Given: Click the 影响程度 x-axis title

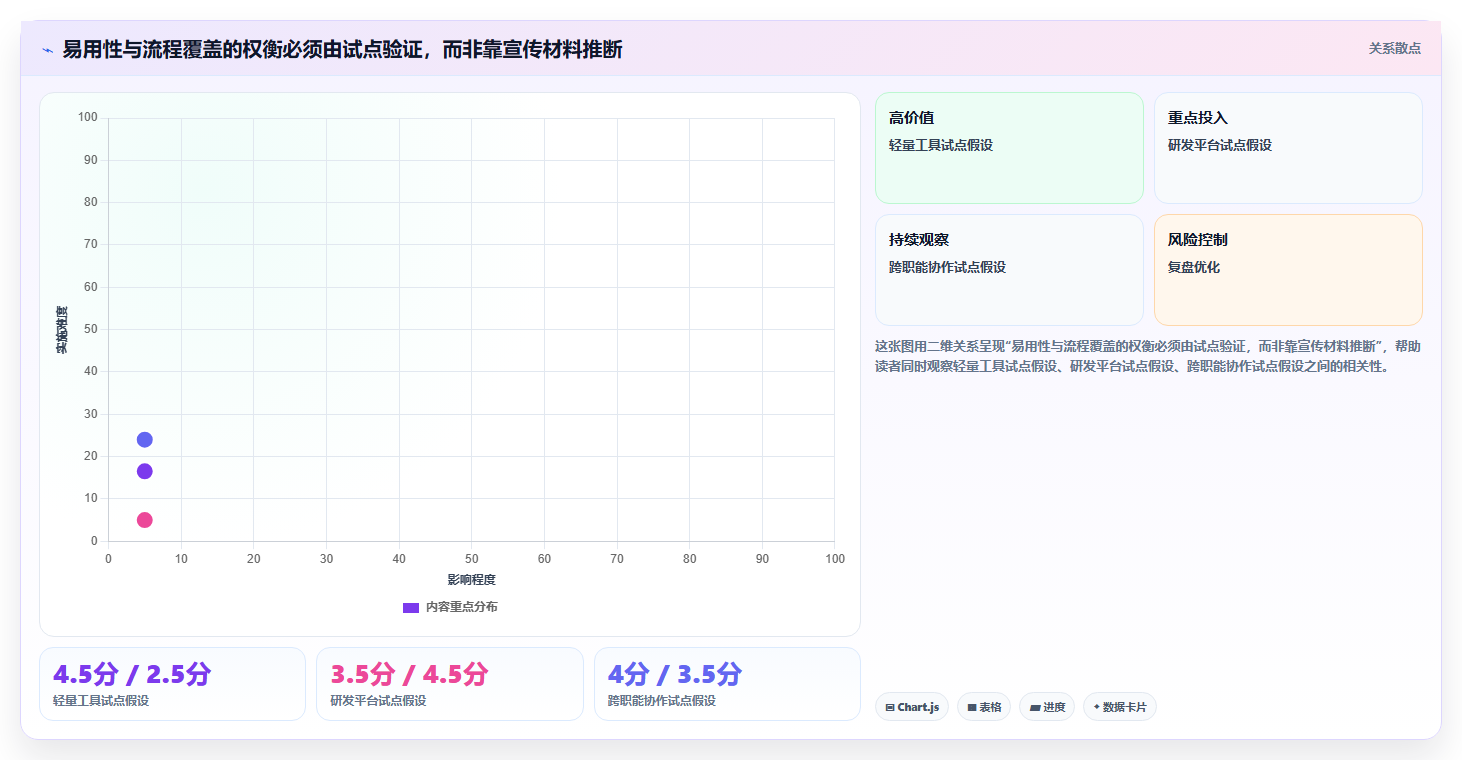Looking at the screenshot, I should [472, 580].
